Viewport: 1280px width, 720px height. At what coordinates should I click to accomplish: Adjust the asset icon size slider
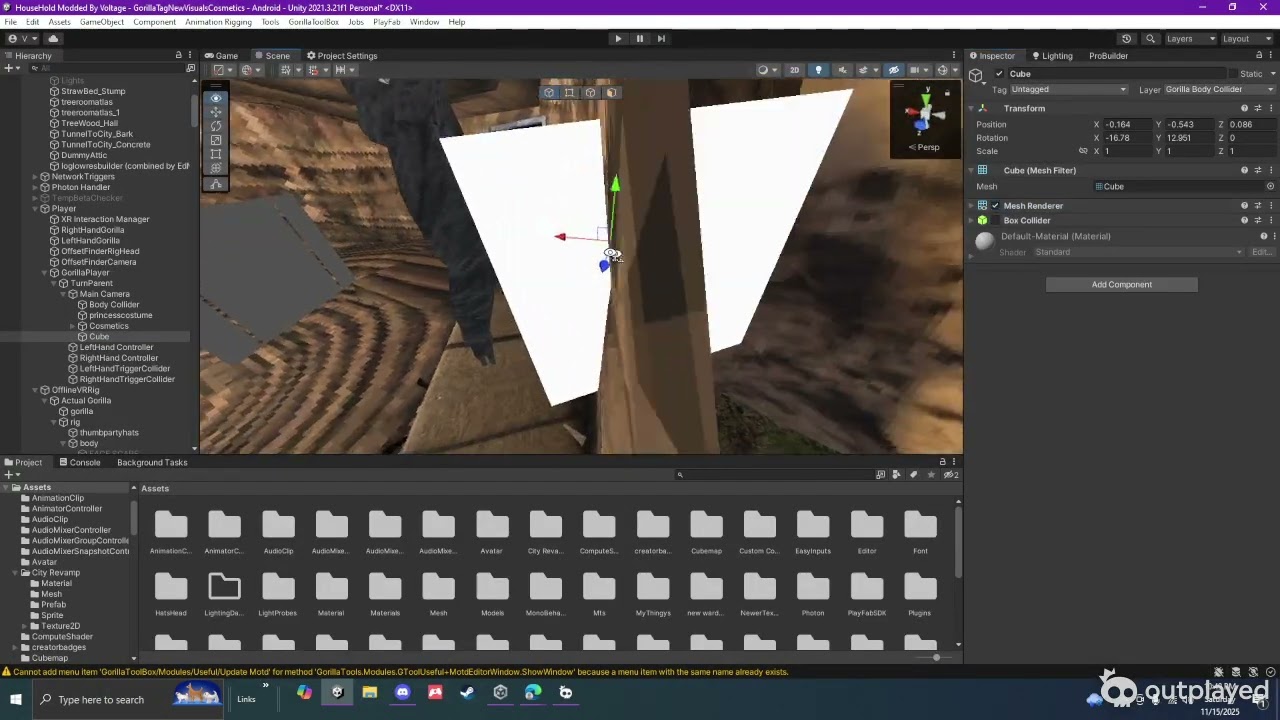(x=936, y=658)
